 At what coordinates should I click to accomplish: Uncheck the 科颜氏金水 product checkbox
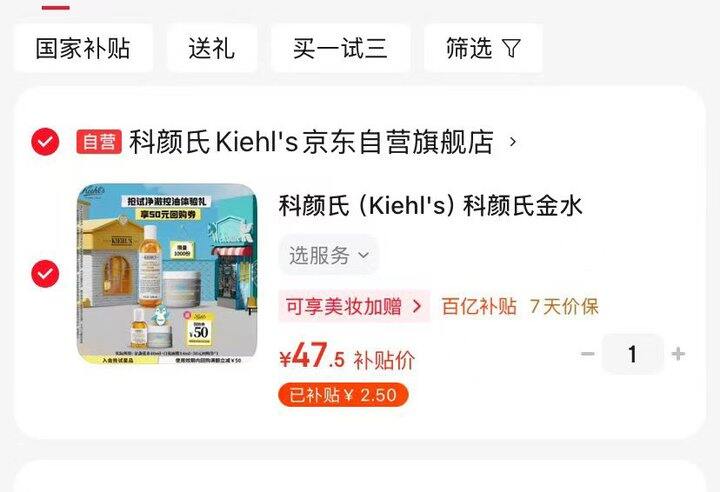pyautogui.click(x=45, y=274)
